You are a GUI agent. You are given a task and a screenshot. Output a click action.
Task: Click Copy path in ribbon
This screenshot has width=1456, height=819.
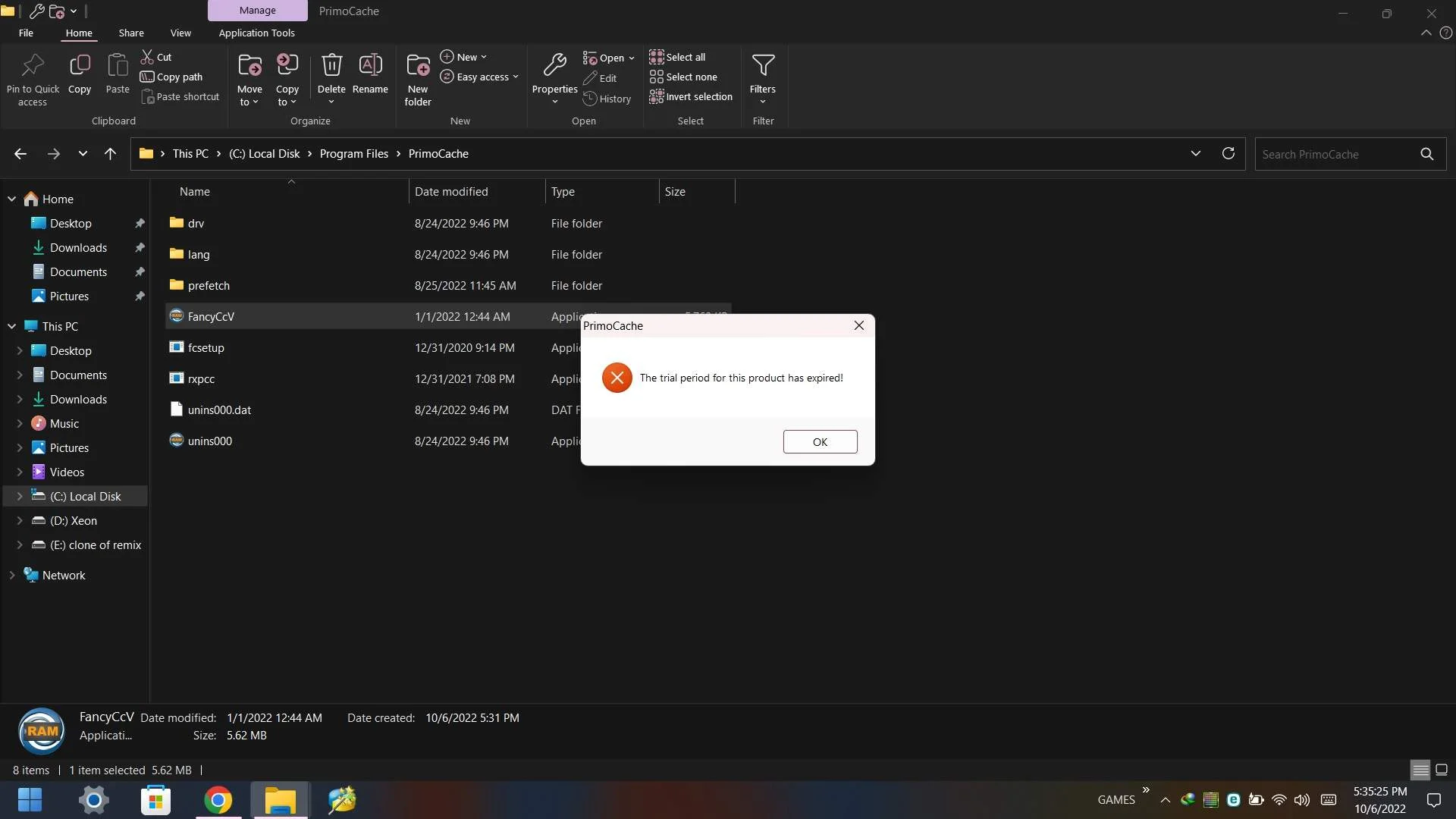[x=171, y=77]
